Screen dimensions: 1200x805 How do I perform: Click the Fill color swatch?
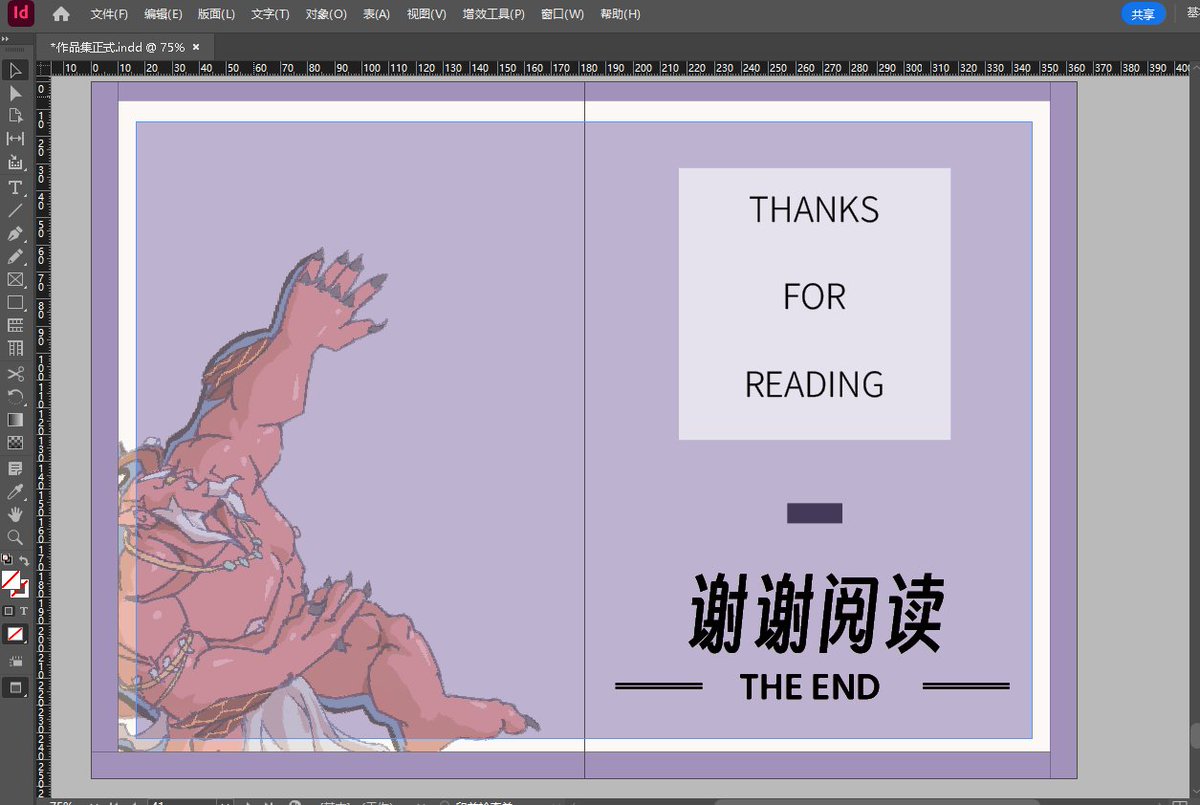click(x=11, y=579)
